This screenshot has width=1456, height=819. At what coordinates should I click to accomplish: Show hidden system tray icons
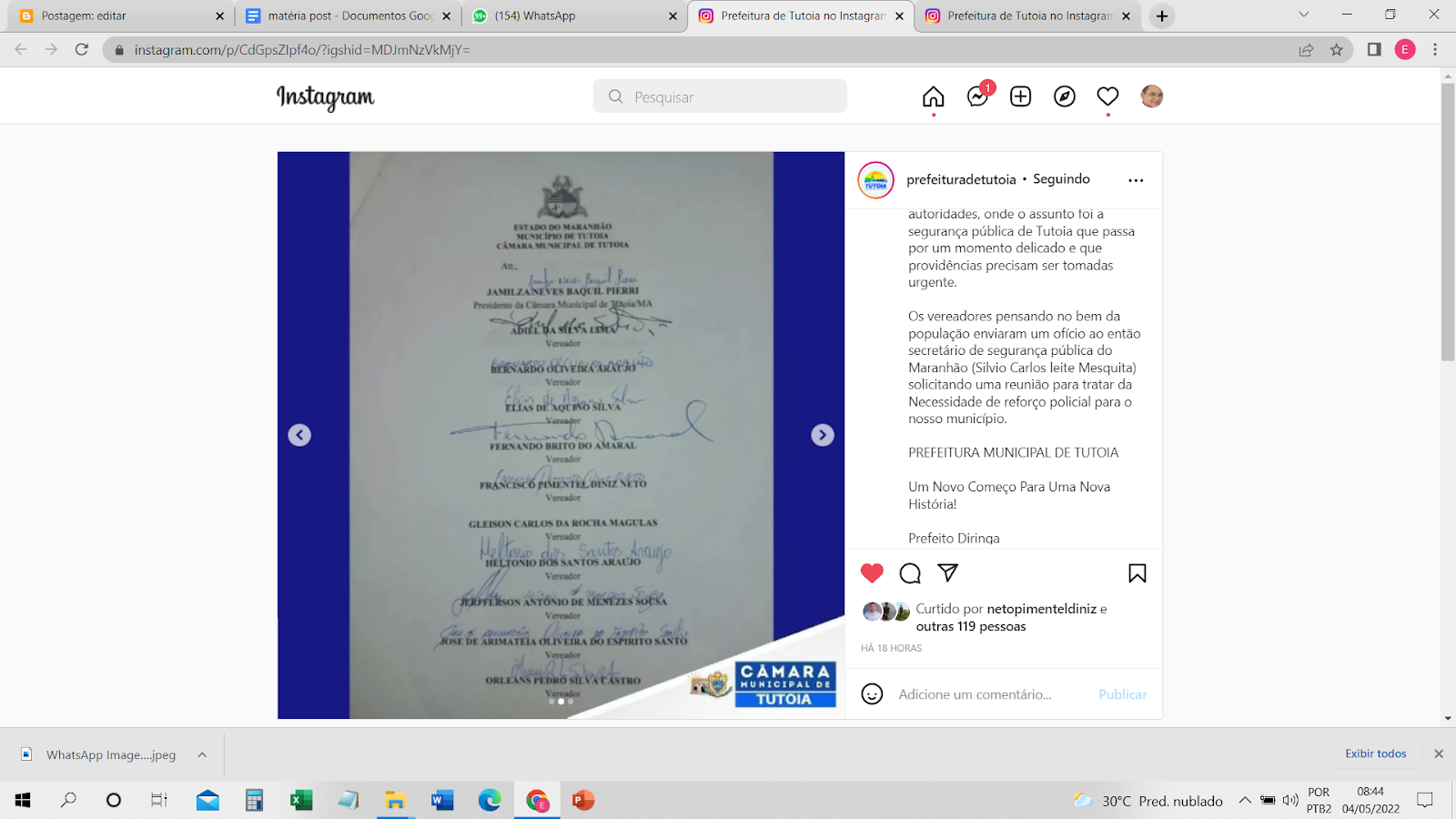pyautogui.click(x=1244, y=801)
